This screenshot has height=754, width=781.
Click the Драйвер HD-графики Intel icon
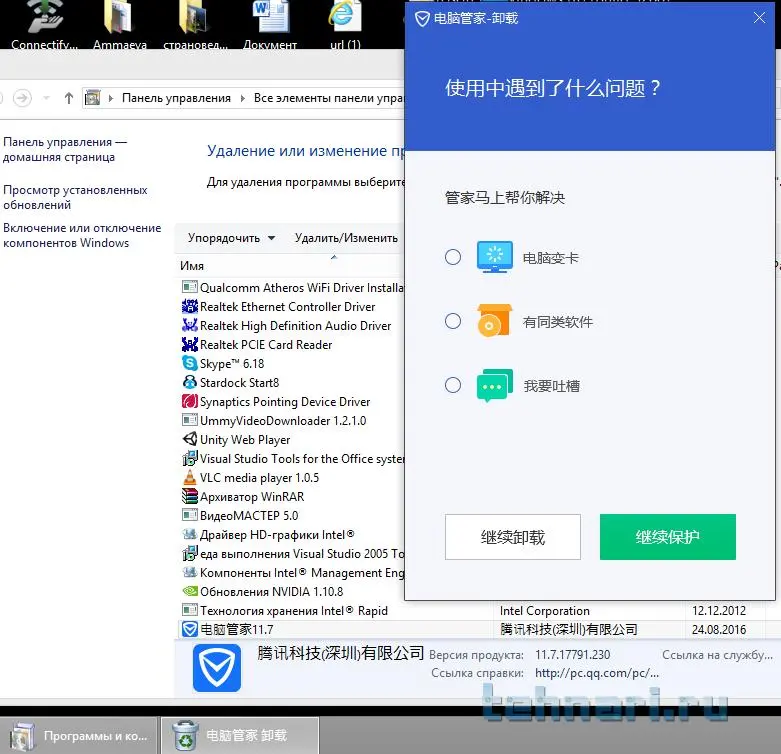tap(190, 534)
